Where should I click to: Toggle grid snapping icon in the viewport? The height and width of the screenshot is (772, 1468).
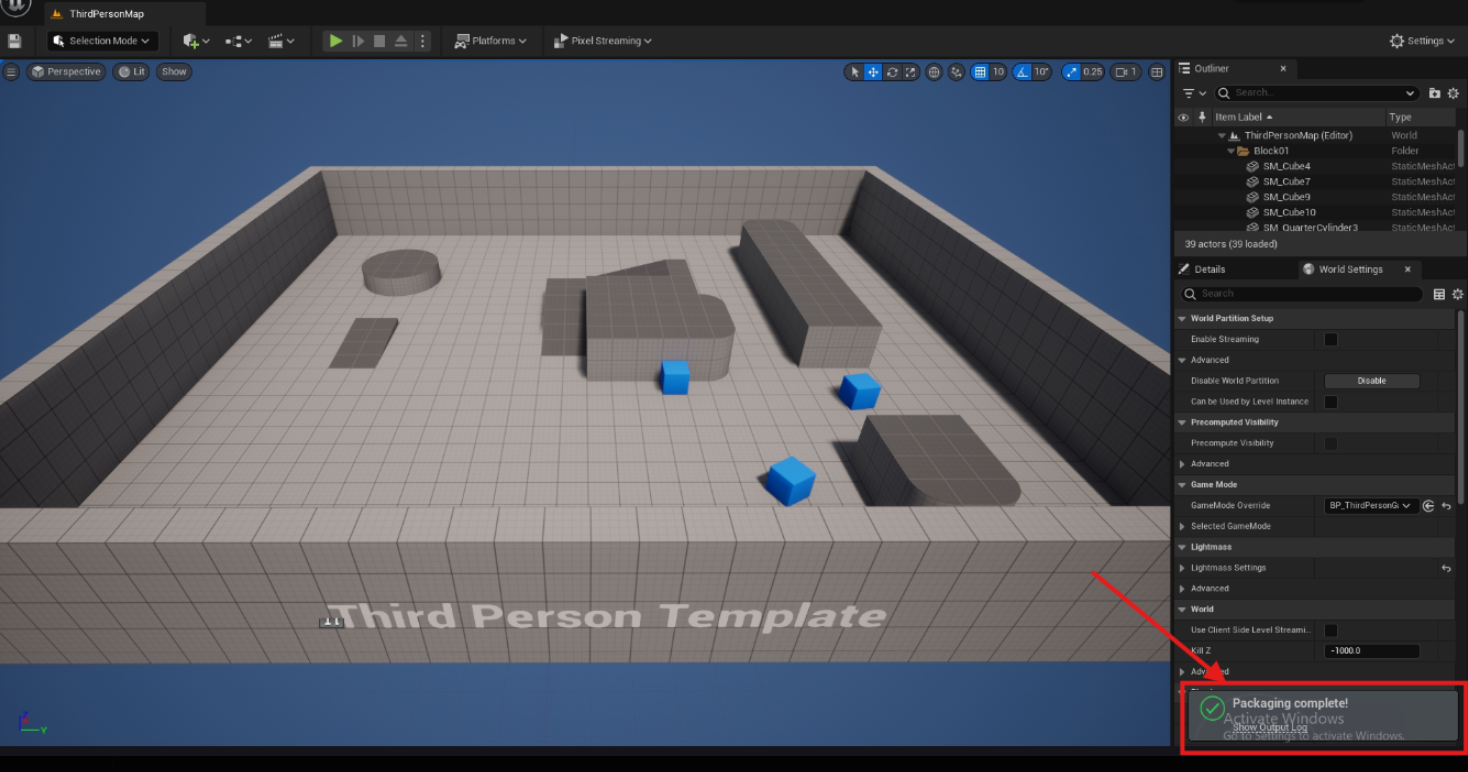(x=980, y=72)
